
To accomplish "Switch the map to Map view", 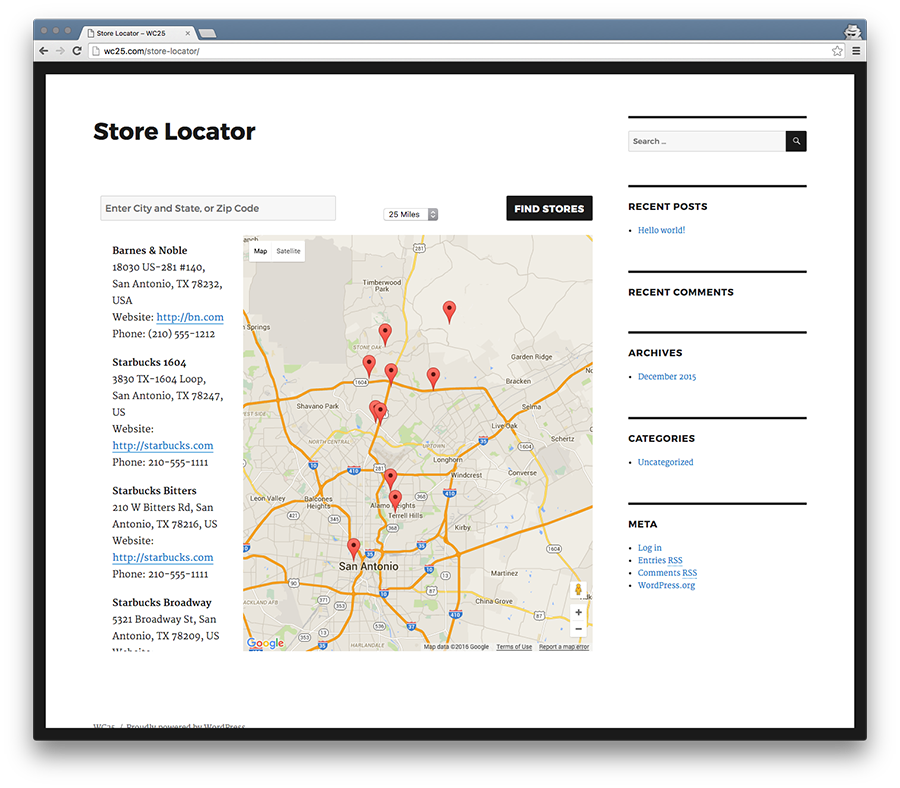I will point(259,250).
